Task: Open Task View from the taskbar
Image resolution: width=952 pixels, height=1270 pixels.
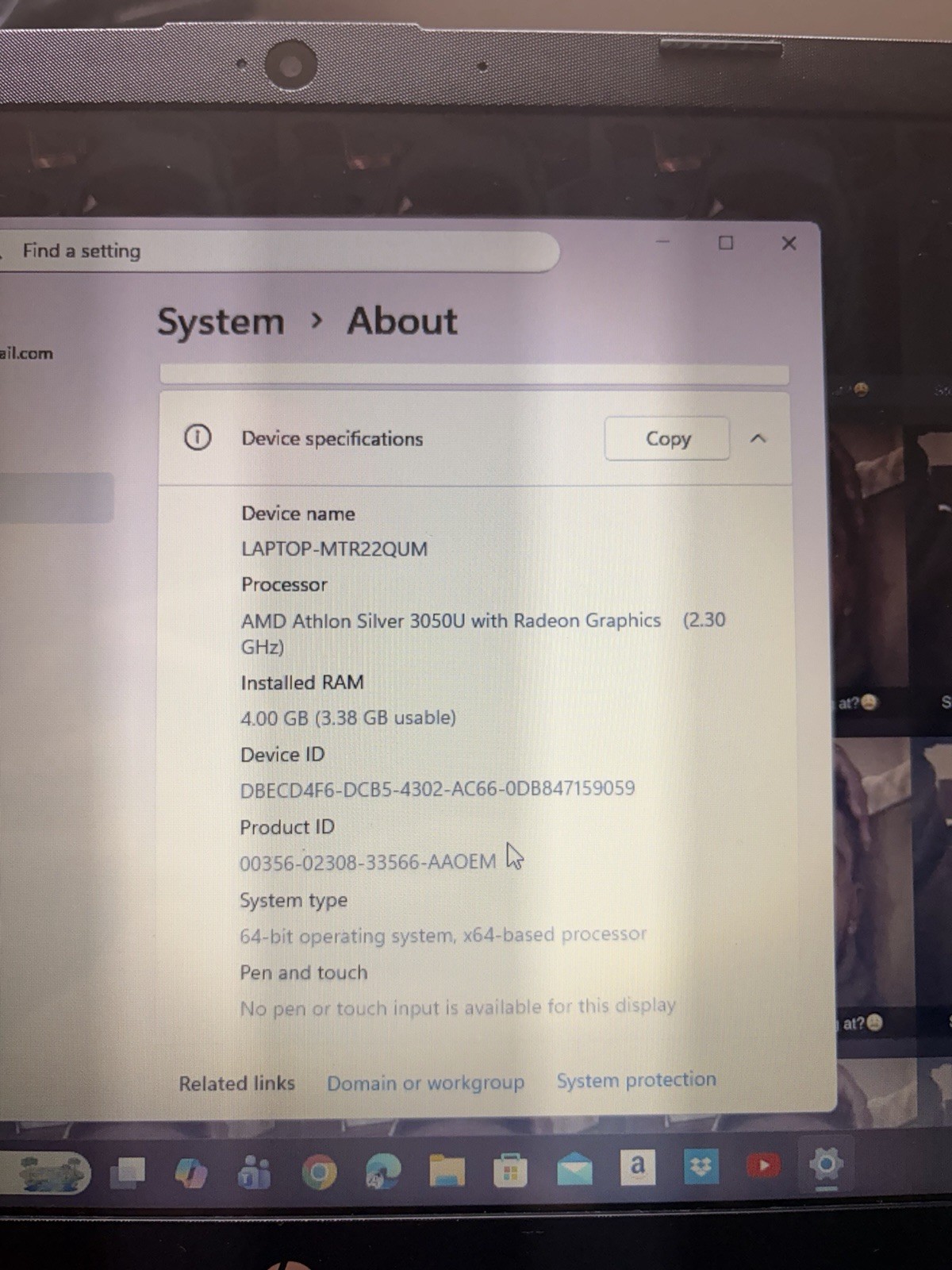Action: coord(128,1172)
